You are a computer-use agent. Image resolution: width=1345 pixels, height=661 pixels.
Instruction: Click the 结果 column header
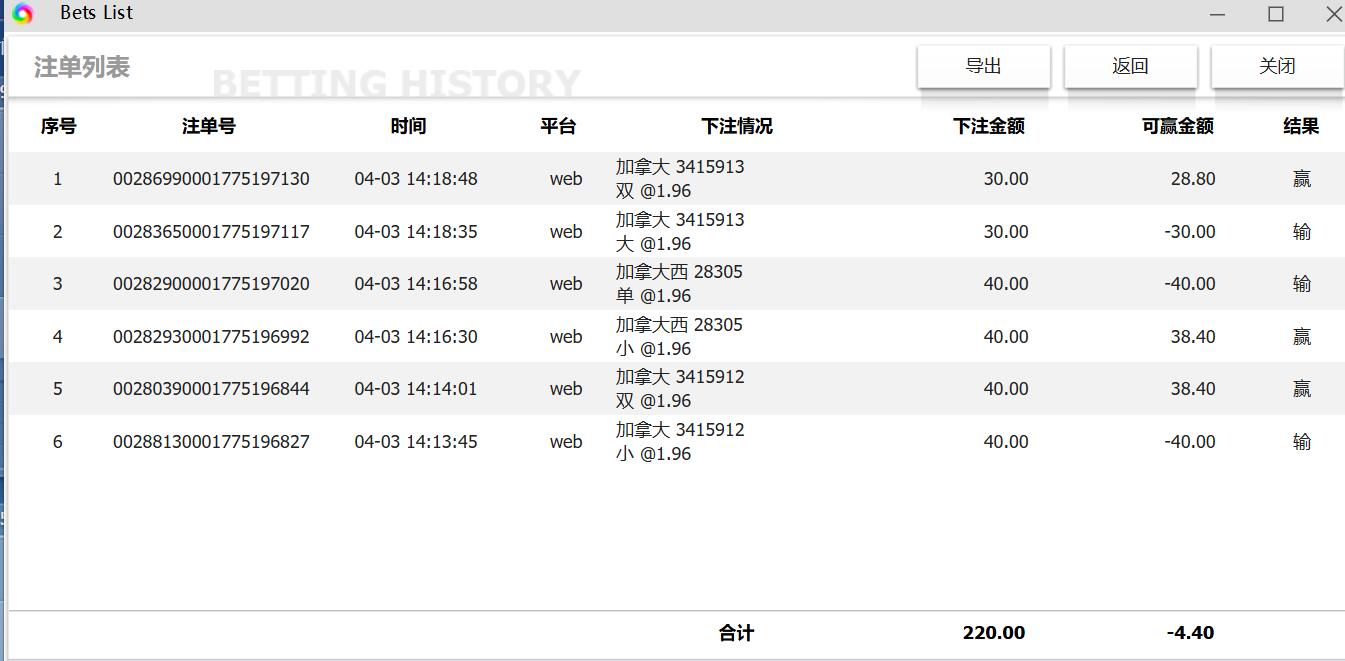point(1301,126)
